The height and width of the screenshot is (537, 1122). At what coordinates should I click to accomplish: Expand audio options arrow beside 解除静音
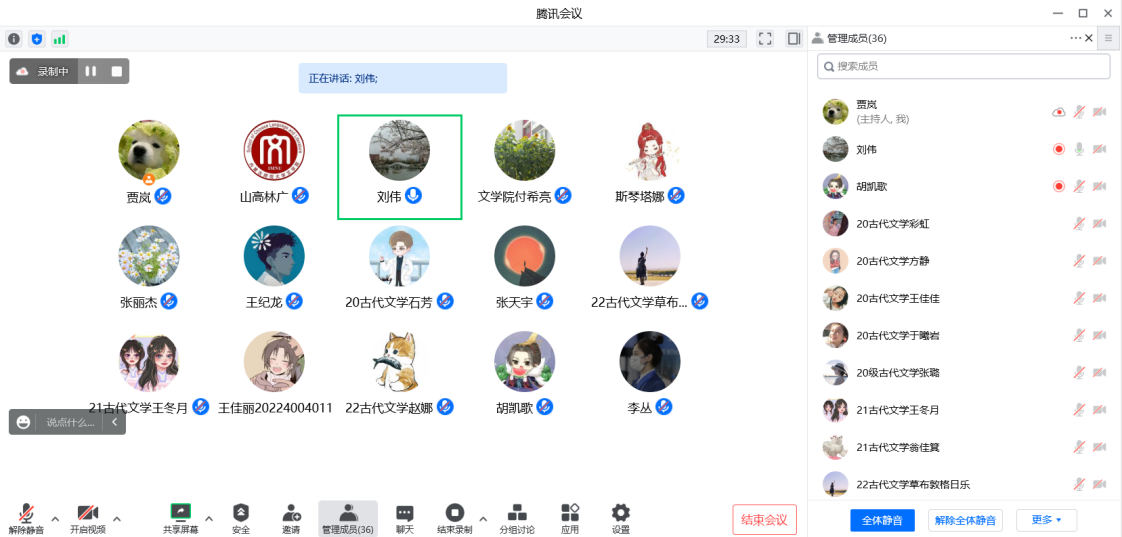point(55,518)
